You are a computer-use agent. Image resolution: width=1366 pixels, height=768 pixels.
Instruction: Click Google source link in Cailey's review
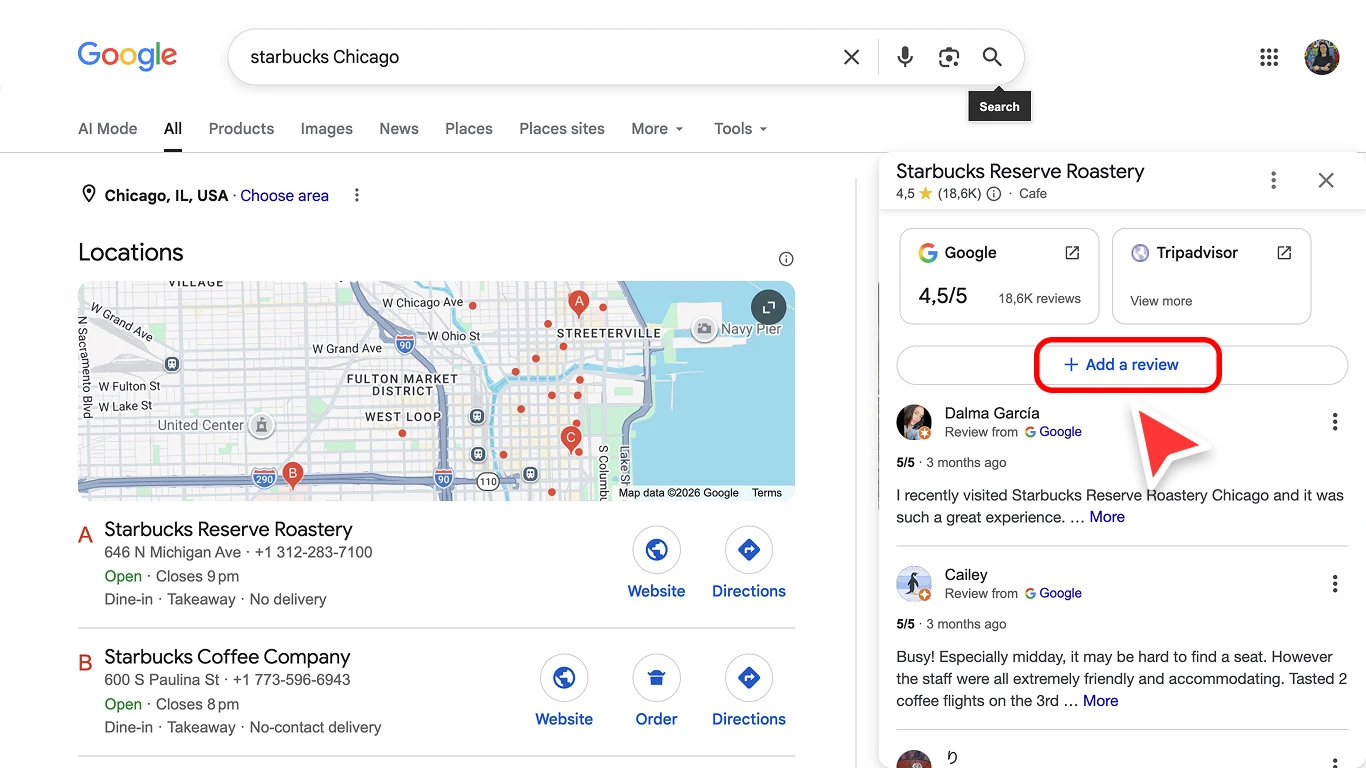click(1053, 593)
